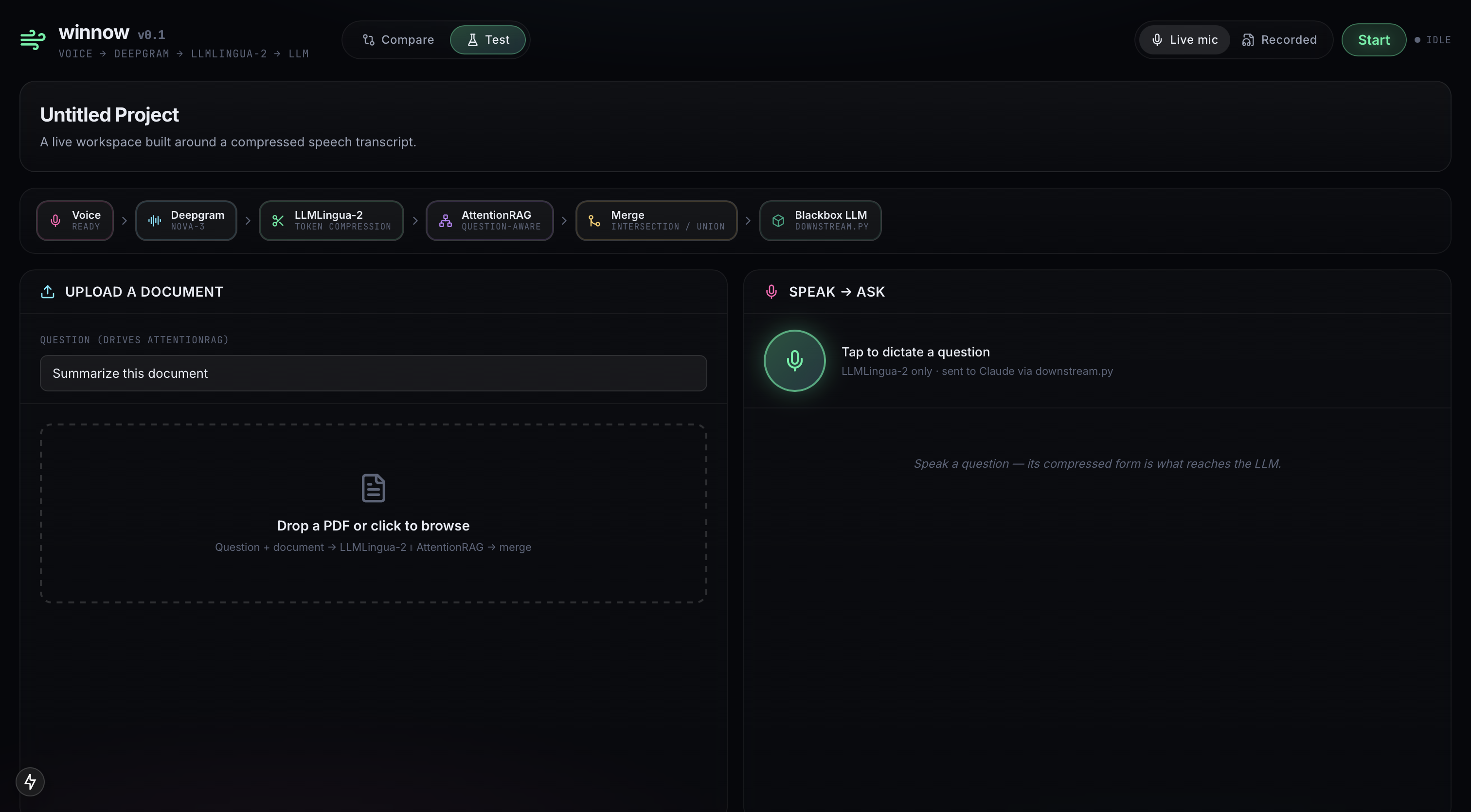Switch to the Compare tab
Screen dimensions: 1471x812
(398, 40)
